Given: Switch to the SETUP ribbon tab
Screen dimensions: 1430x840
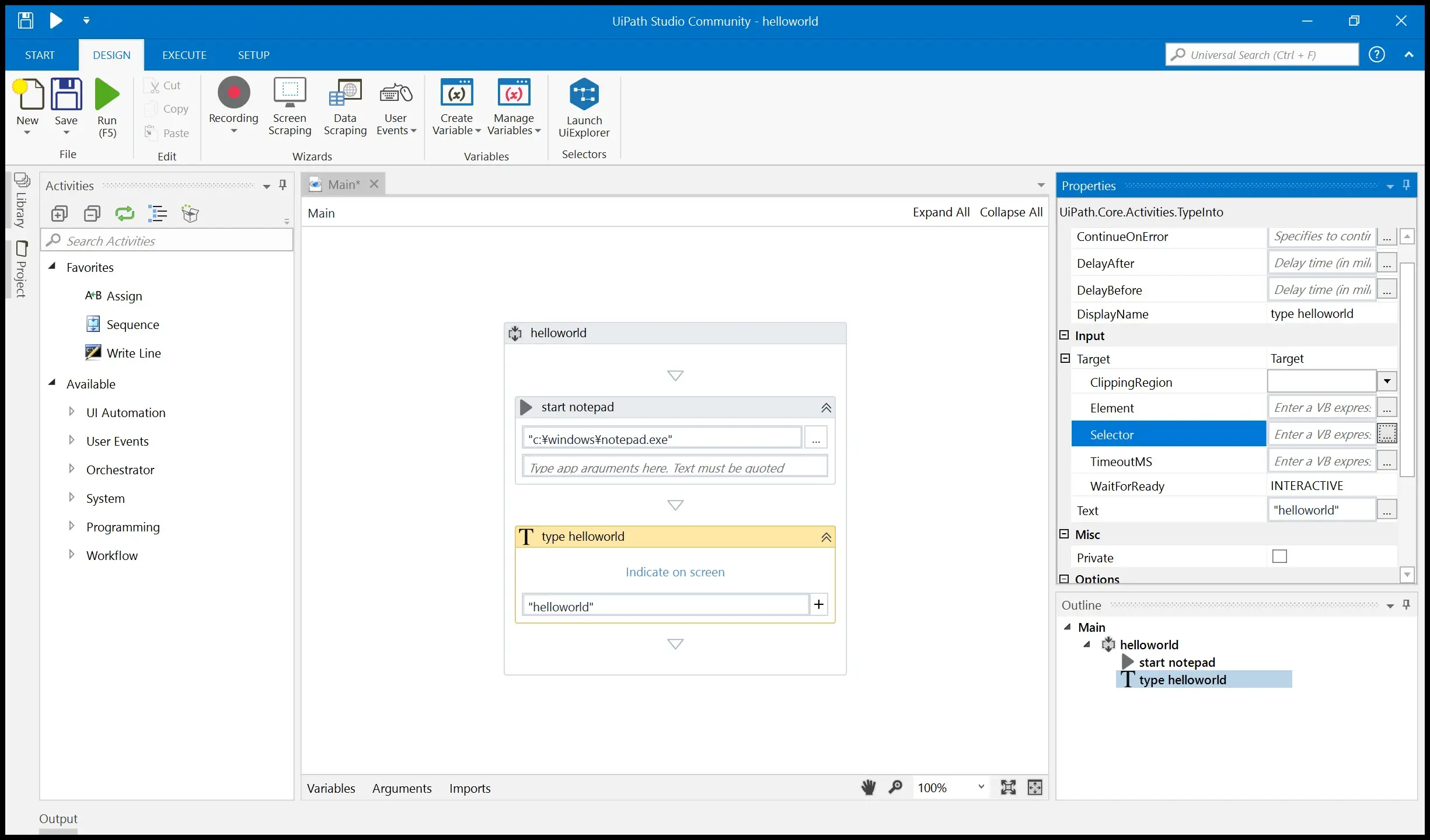Looking at the screenshot, I should coord(254,55).
